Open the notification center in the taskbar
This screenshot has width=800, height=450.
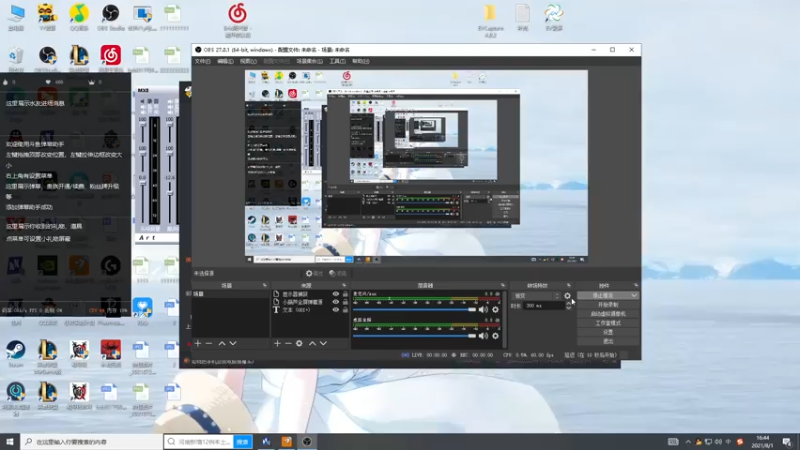click(787, 442)
